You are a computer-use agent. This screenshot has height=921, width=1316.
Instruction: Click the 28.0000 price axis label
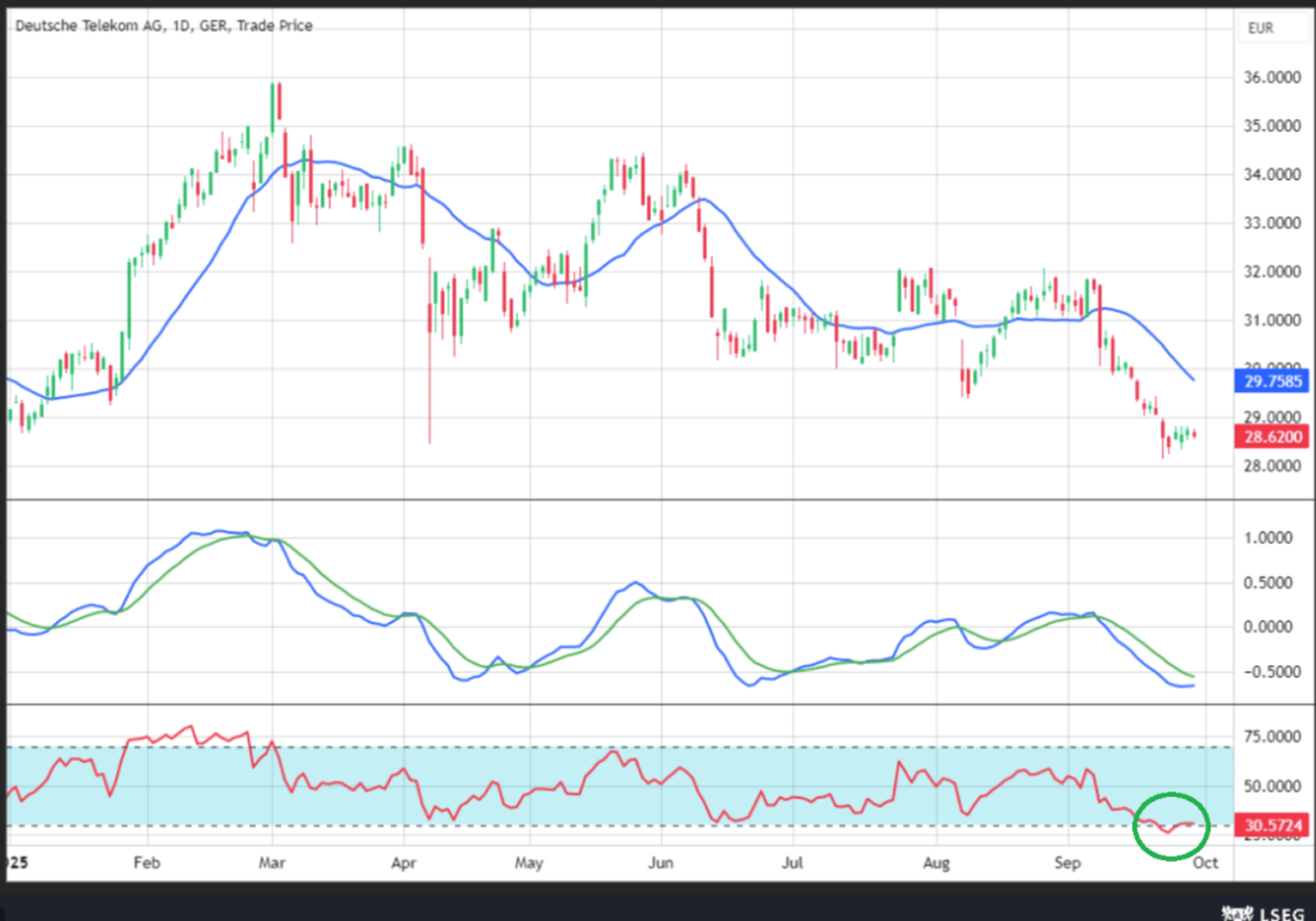pos(1272,466)
